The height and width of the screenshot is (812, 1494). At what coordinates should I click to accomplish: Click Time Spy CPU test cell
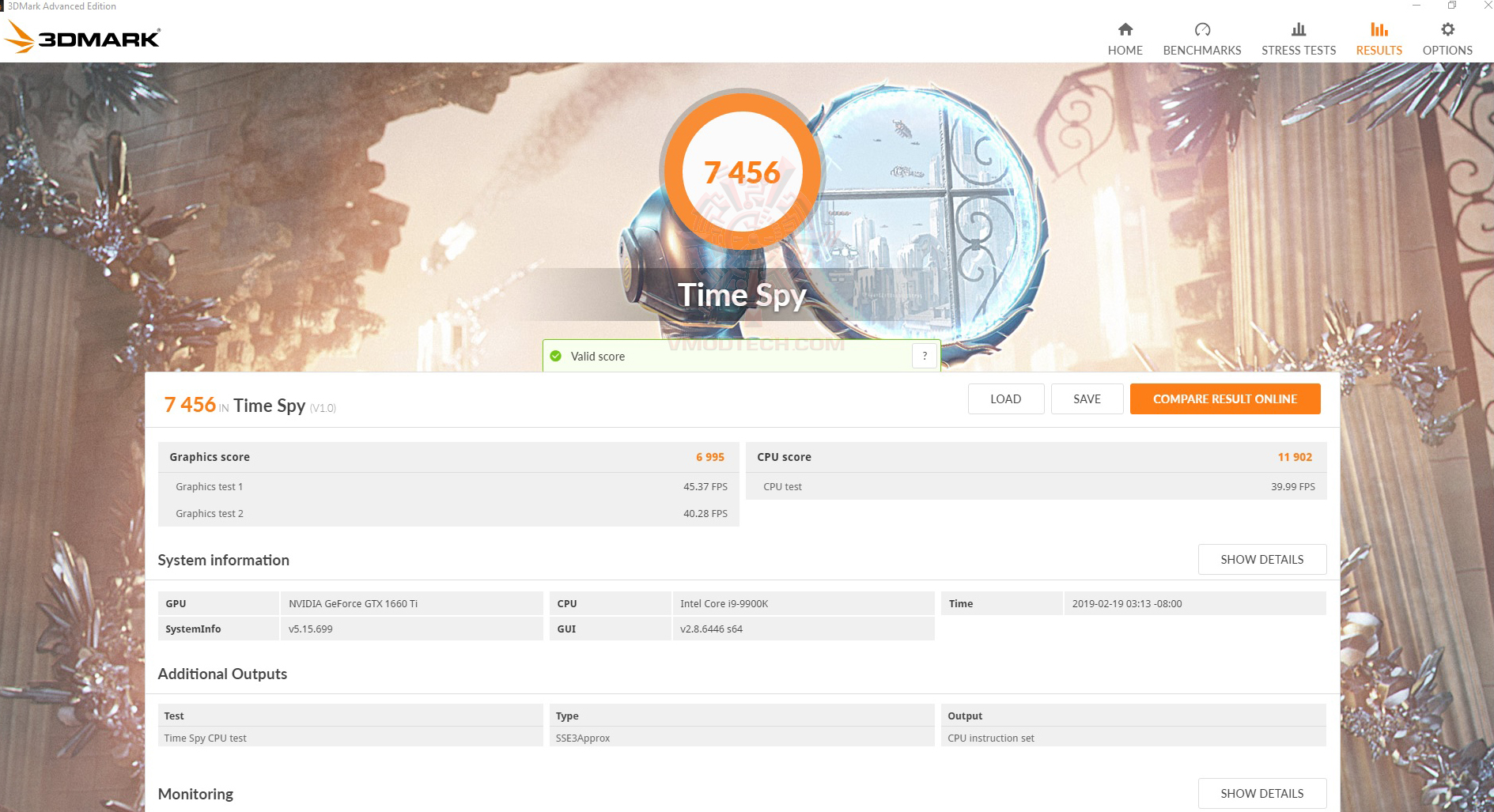[x=350, y=738]
